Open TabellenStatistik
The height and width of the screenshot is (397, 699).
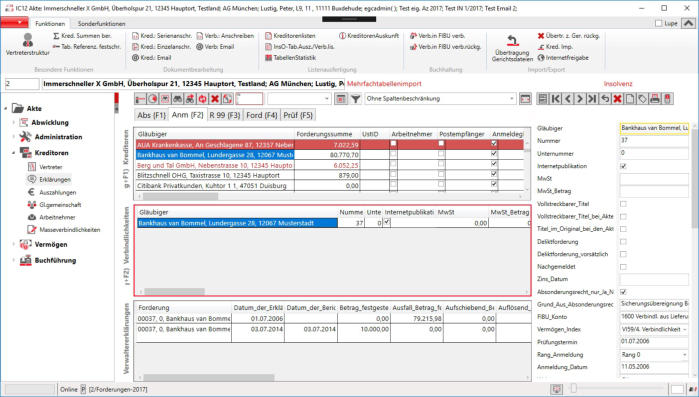pos(291,57)
